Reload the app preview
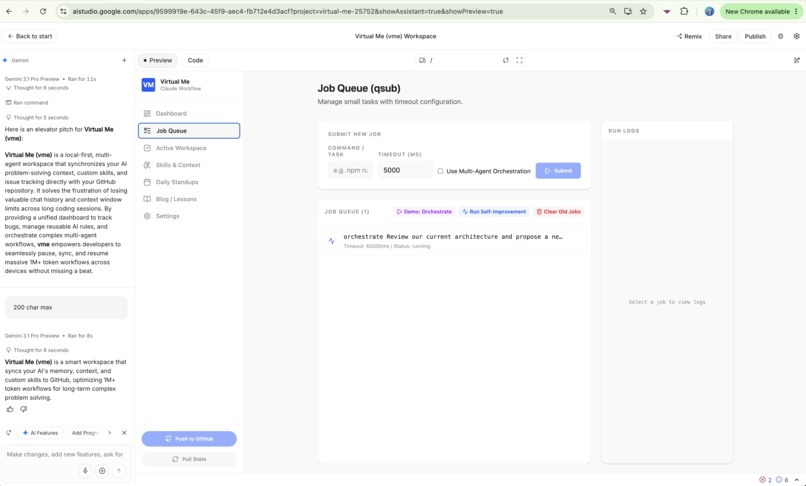The height and width of the screenshot is (486, 806). (506, 60)
